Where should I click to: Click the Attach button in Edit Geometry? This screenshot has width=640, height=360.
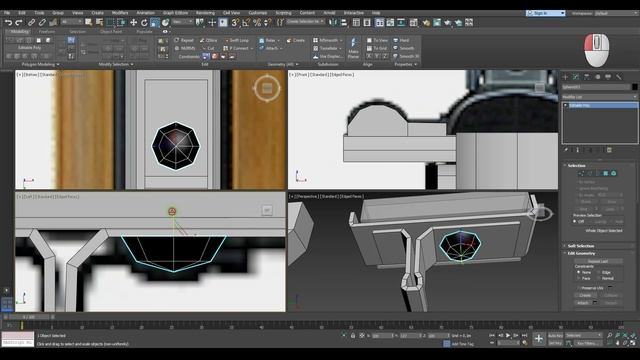click(582, 303)
